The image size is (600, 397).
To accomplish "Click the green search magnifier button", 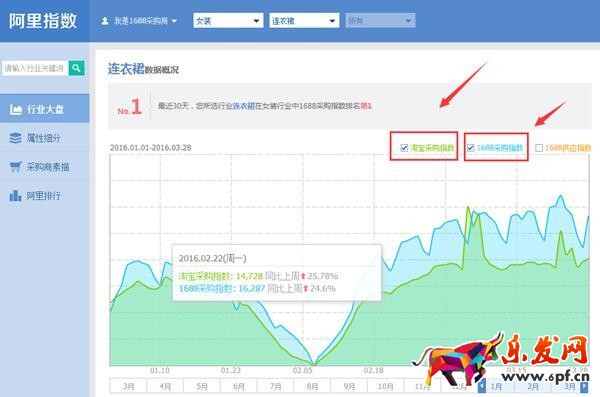I will click(77, 68).
